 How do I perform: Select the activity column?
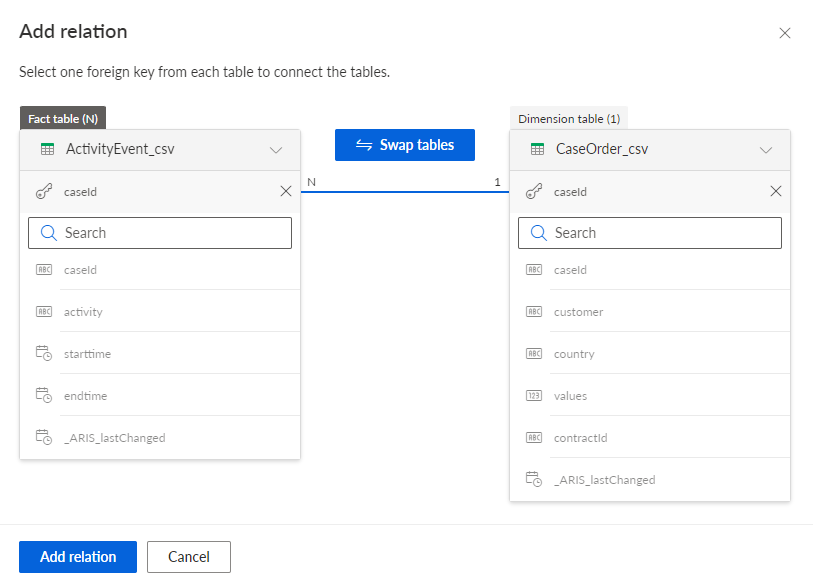coord(160,312)
